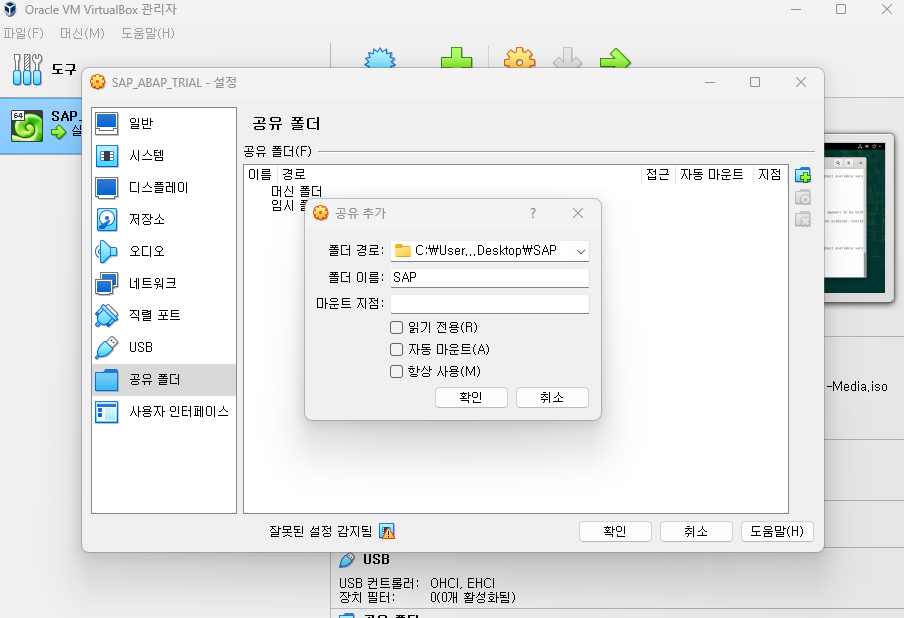The height and width of the screenshot is (618, 904).
Task: Select the 공유 폴더 shared folders category
Action: click(164, 379)
